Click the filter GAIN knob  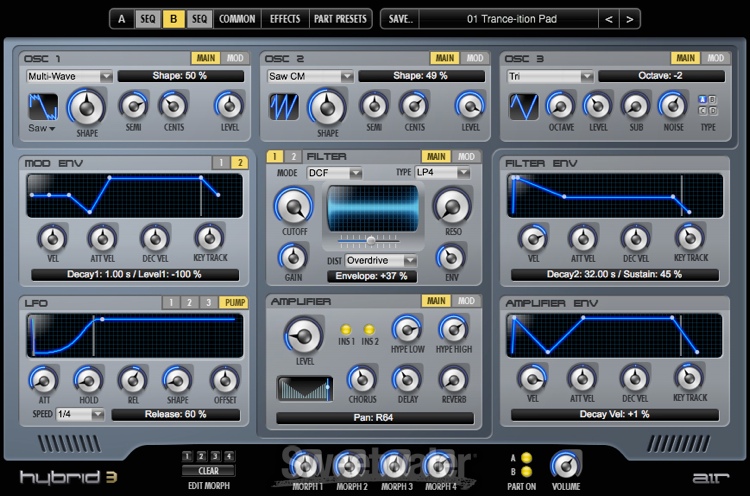[x=293, y=257]
